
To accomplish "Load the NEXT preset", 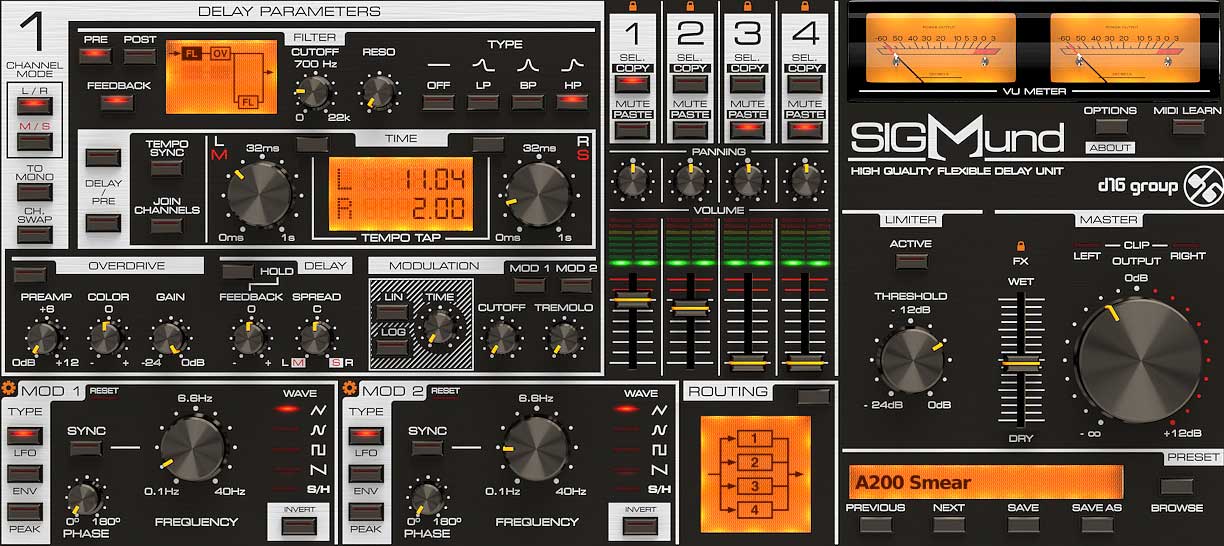I will point(947,524).
